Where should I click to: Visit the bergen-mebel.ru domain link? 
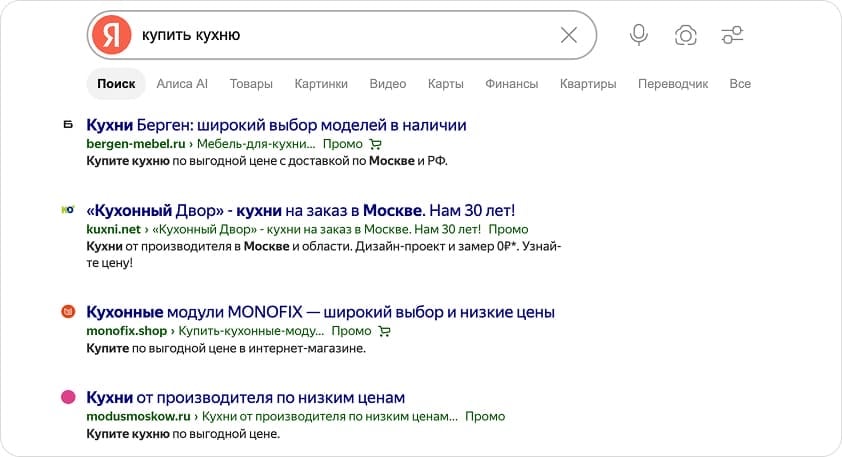[x=136, y=144]
